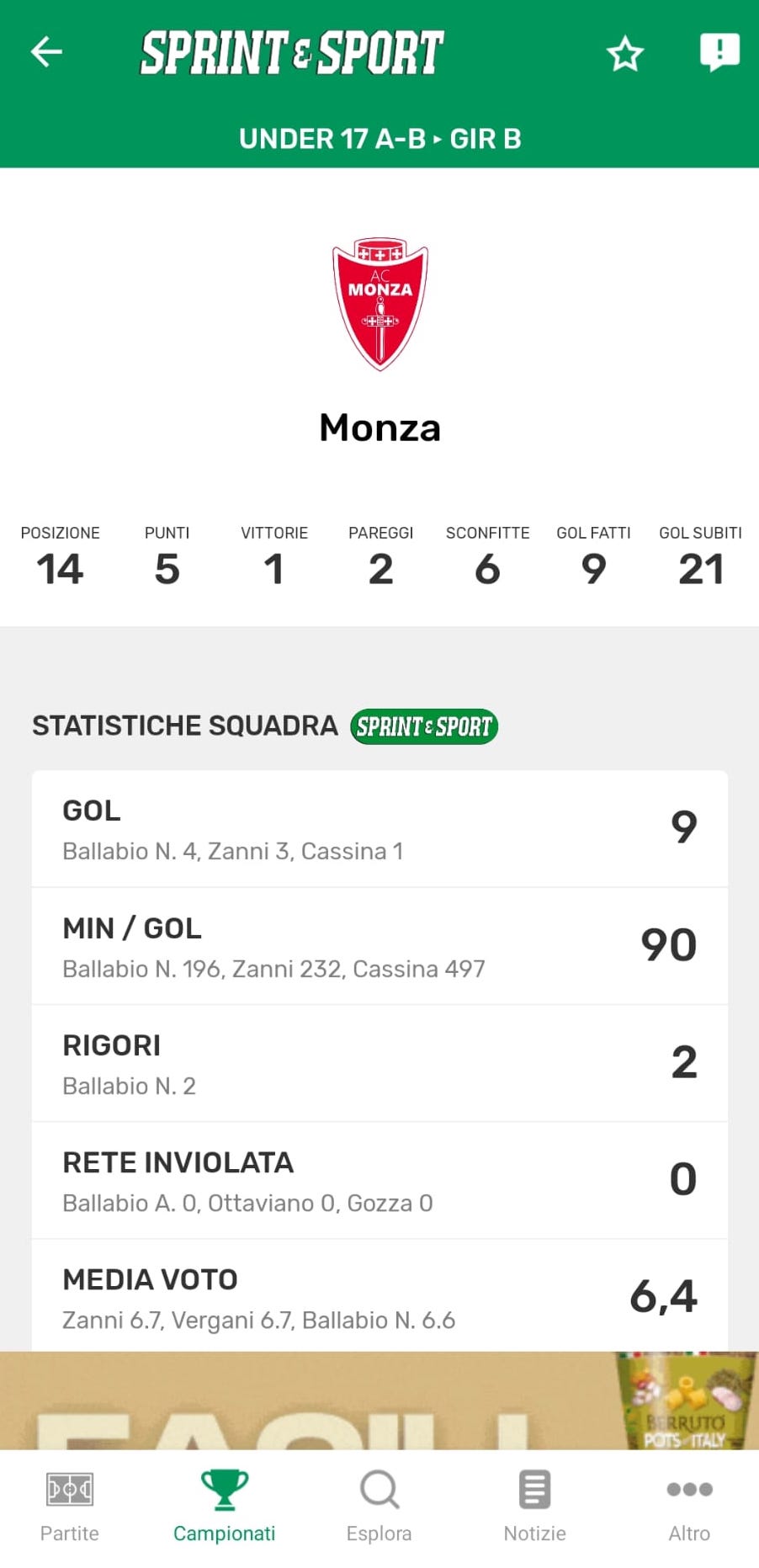759x1568 pixels.
Task: Open the Under 17 A-B Gir B breadcrumb
Action: pos(380,139)
